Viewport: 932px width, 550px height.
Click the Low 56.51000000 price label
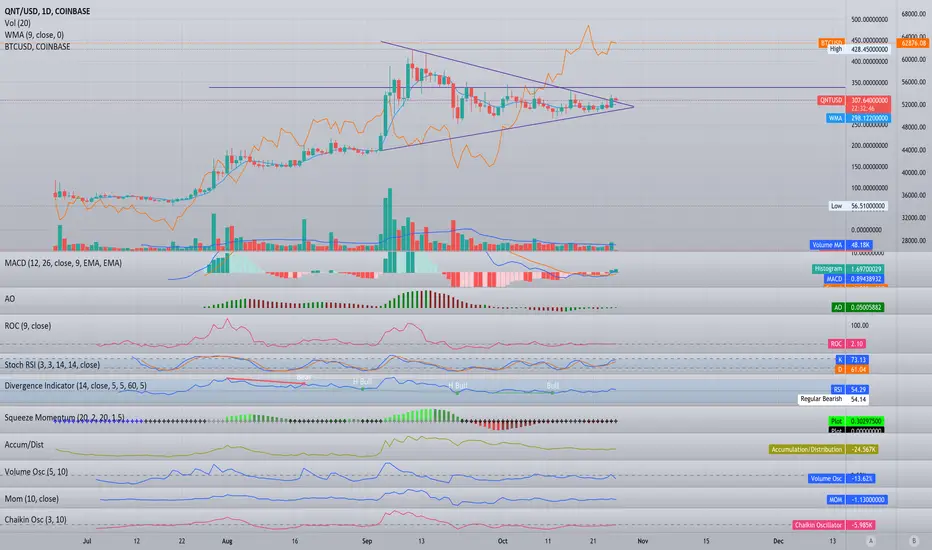pyautogui.click(x=858, y=206)
